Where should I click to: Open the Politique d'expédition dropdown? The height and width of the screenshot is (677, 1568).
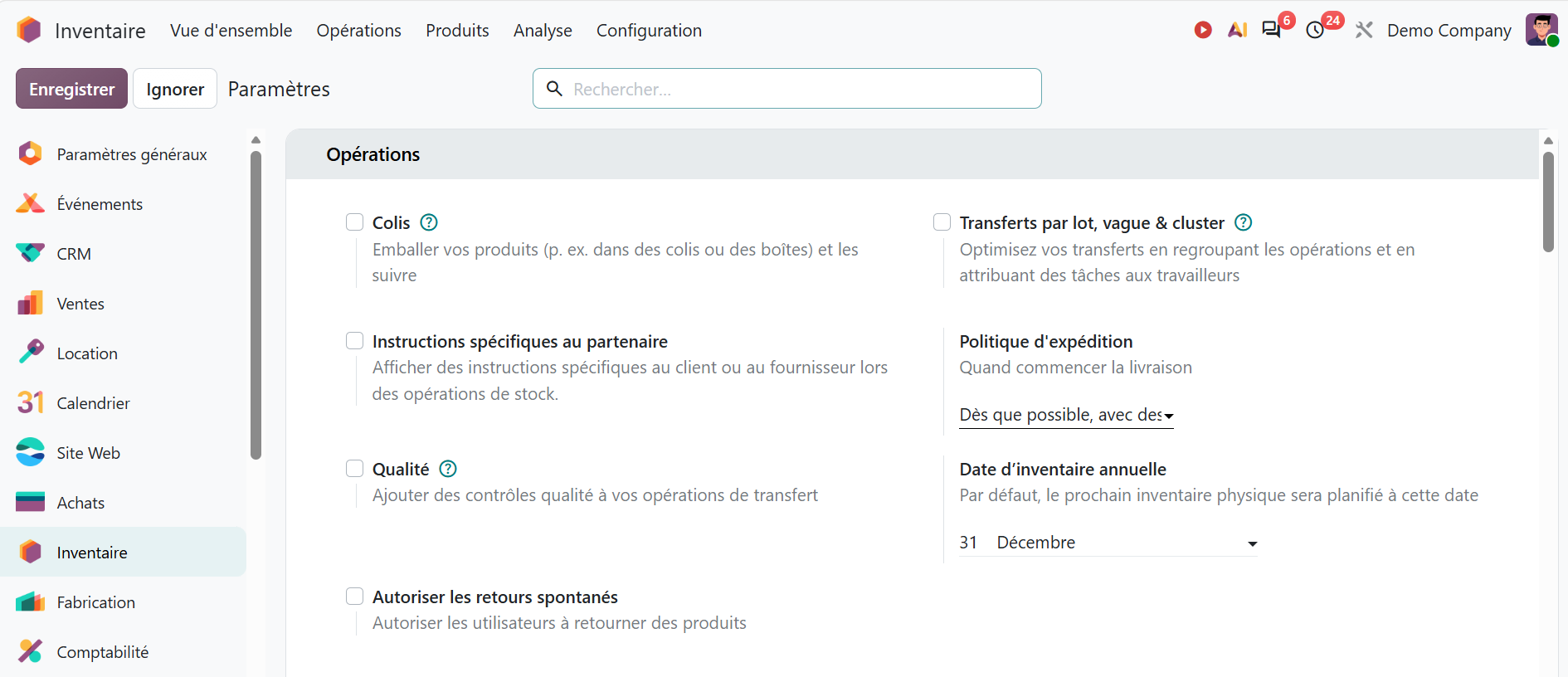[1066, 415]
